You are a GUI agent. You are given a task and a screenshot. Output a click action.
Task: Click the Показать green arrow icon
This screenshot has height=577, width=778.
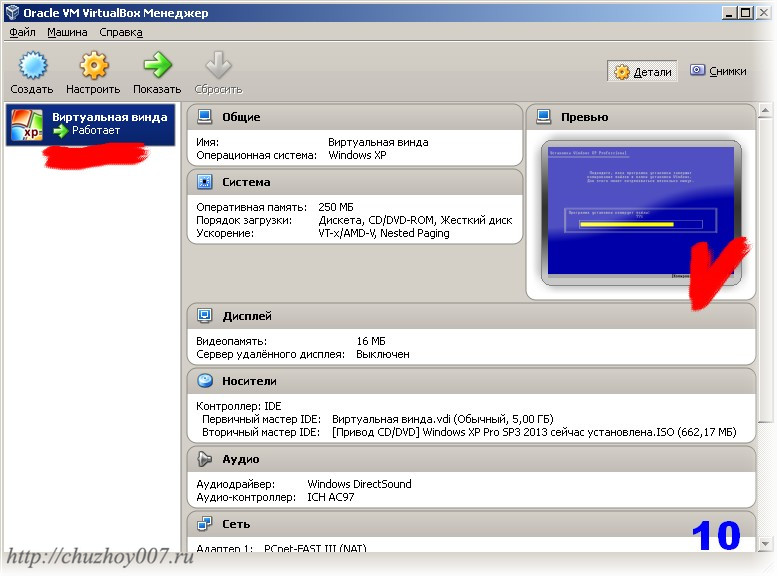(x=157, y=65)
